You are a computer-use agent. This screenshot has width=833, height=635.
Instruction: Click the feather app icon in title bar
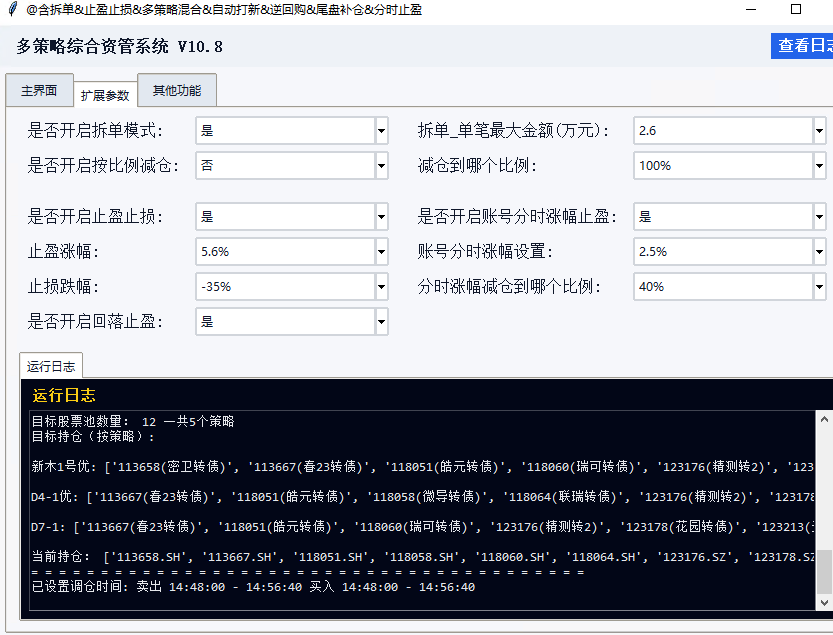(13, 9)
